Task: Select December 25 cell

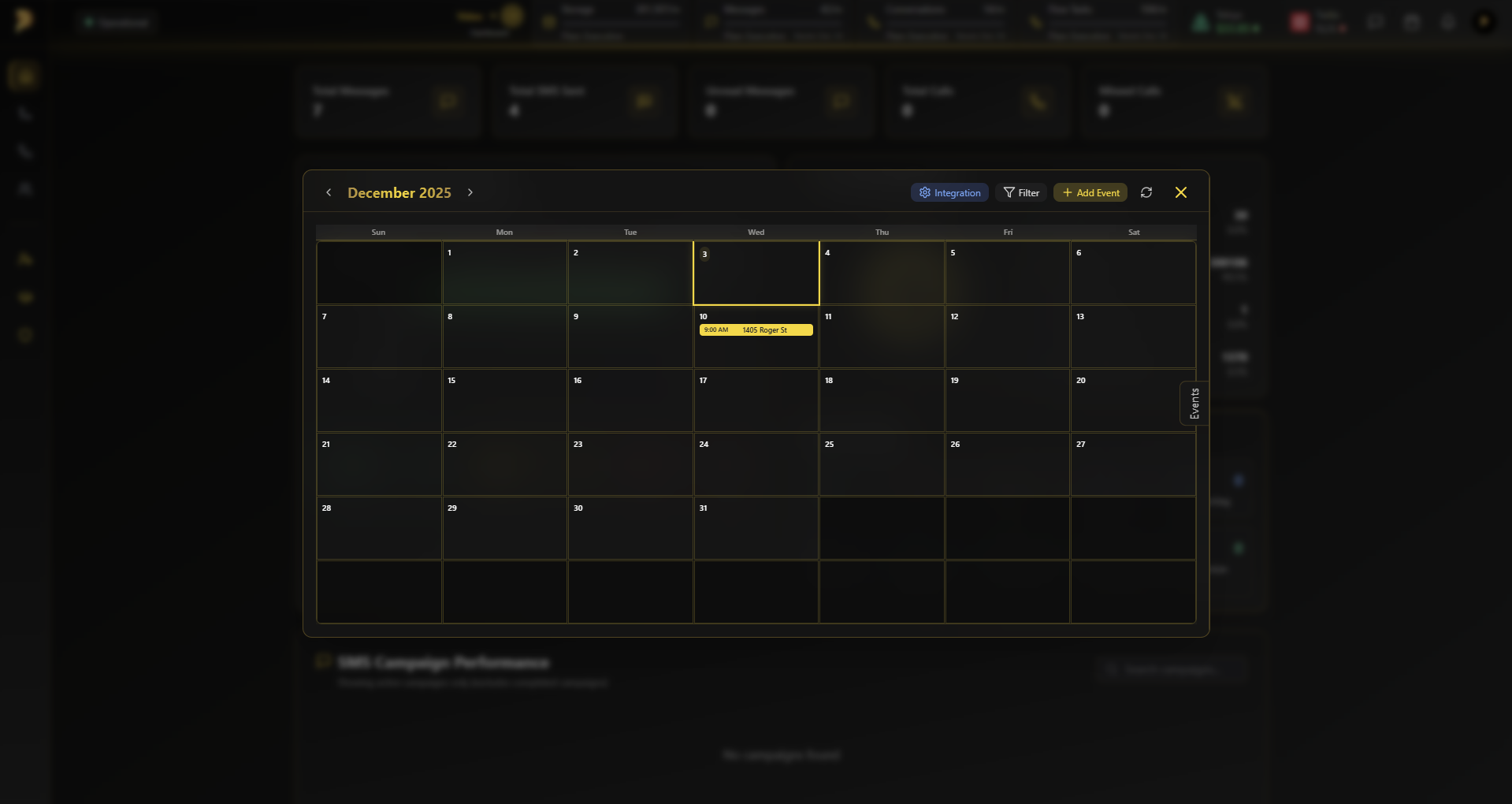Action: 882,464
